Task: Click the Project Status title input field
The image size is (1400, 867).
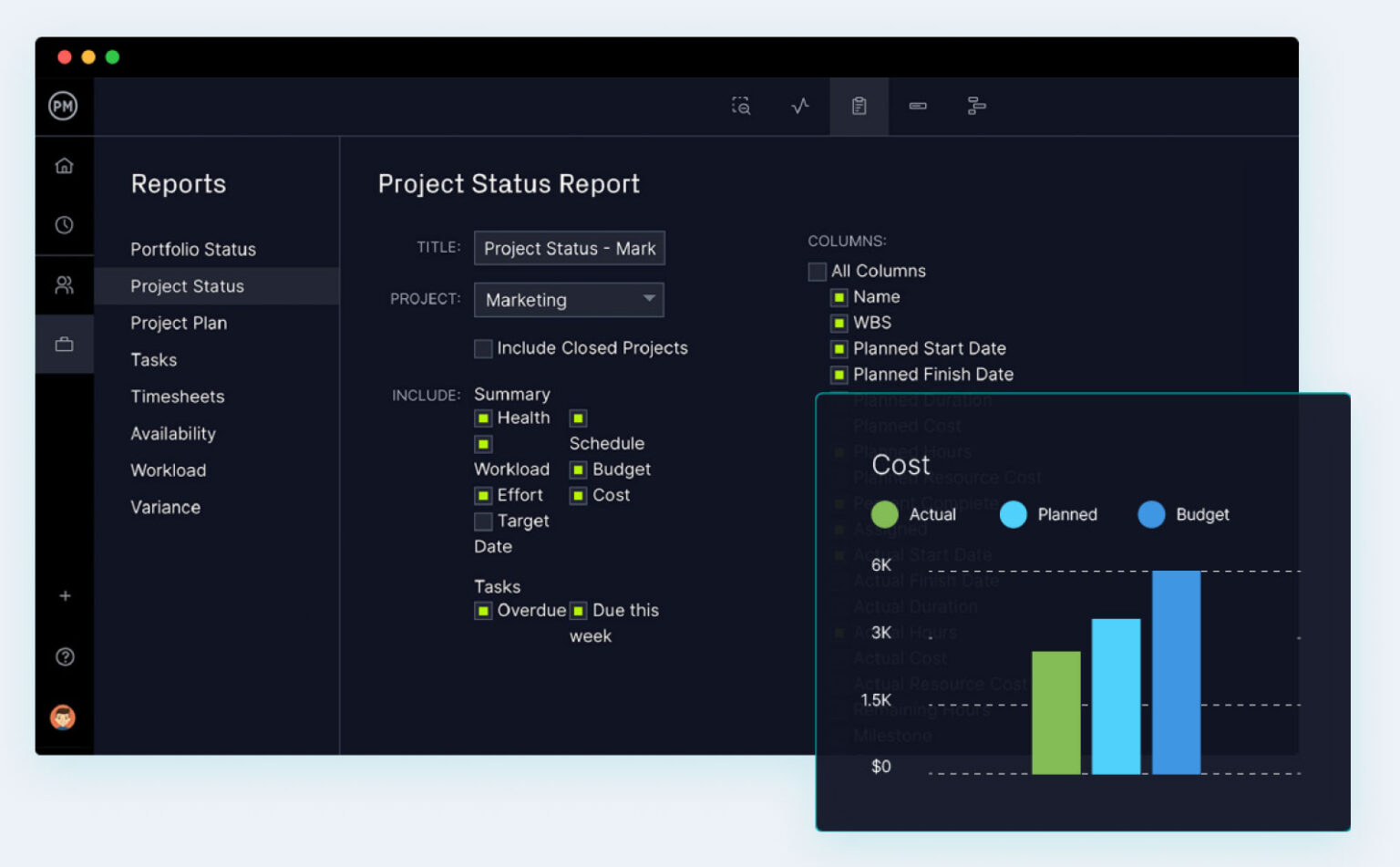Action: tap(569, 248)
